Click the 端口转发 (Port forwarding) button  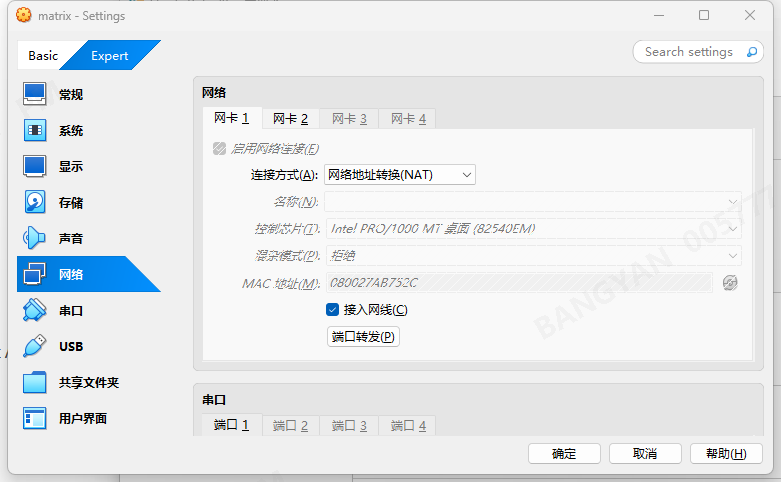363,337
